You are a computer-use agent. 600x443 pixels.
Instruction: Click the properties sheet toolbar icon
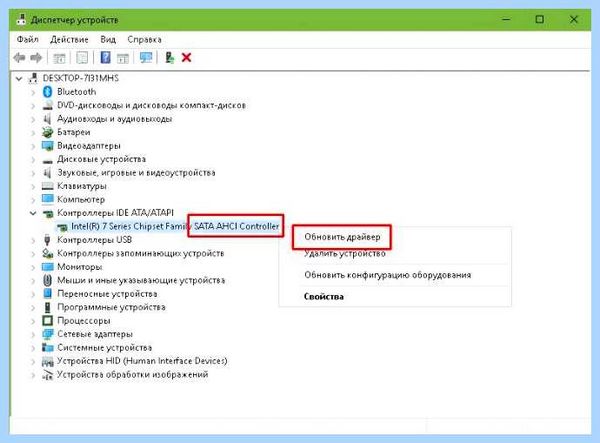point(82,58)
